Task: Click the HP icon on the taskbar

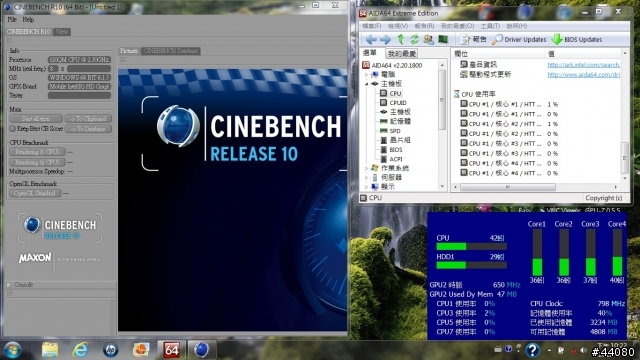Action: pyautogui.click(x=110, y=350)
